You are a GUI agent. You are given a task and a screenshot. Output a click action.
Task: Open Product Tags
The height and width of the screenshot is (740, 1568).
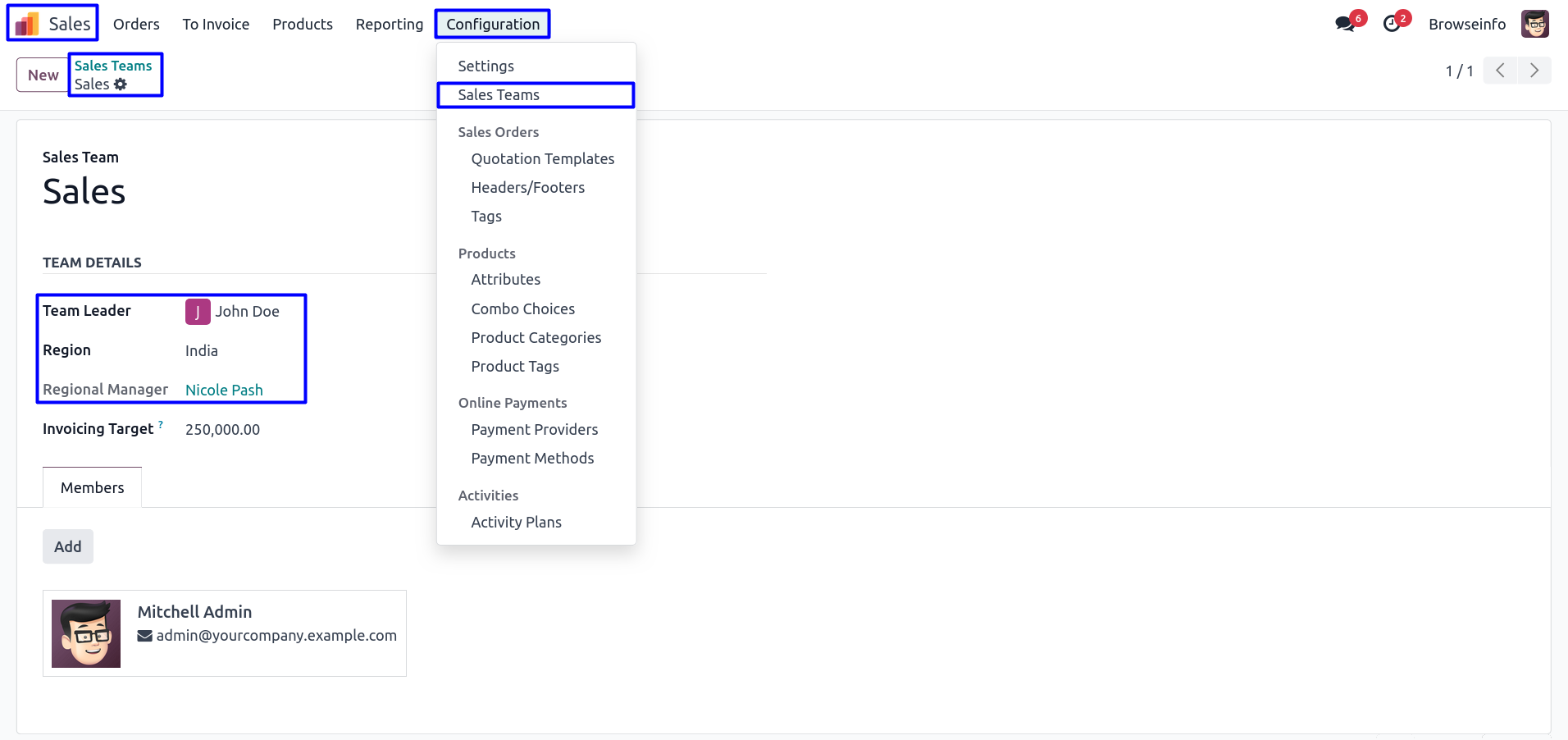(x=536, y=367)
